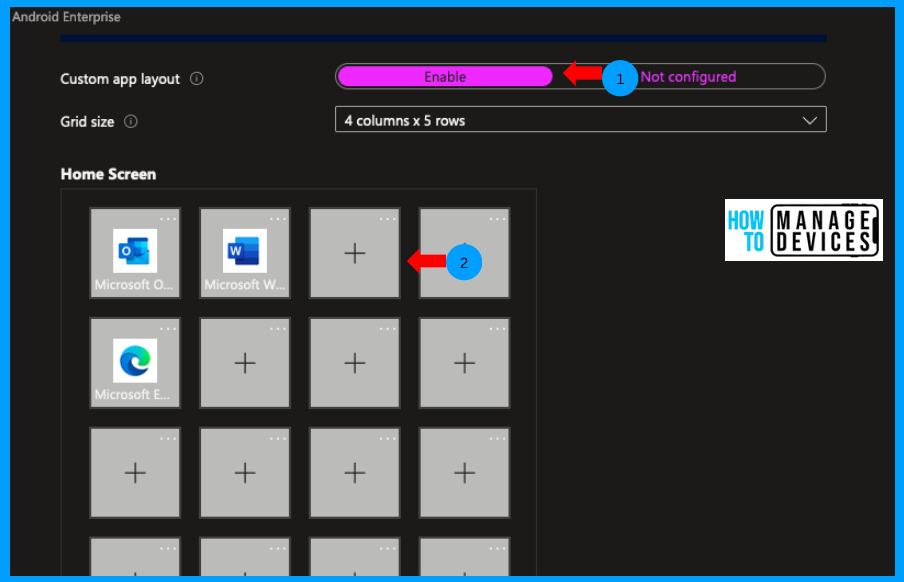Screen dimensions: 904x582
Task: Open the Microsoft Outlook app tile
Action: [135, 253]
